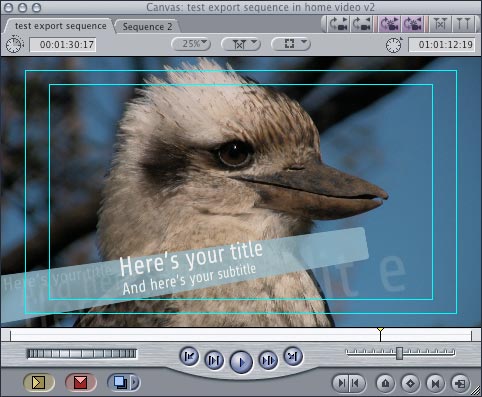Image resolution: width=482 pixels, height=397 pixels.
Task: Click Play Around Current Frame button
Action: (x=268, y=360)
